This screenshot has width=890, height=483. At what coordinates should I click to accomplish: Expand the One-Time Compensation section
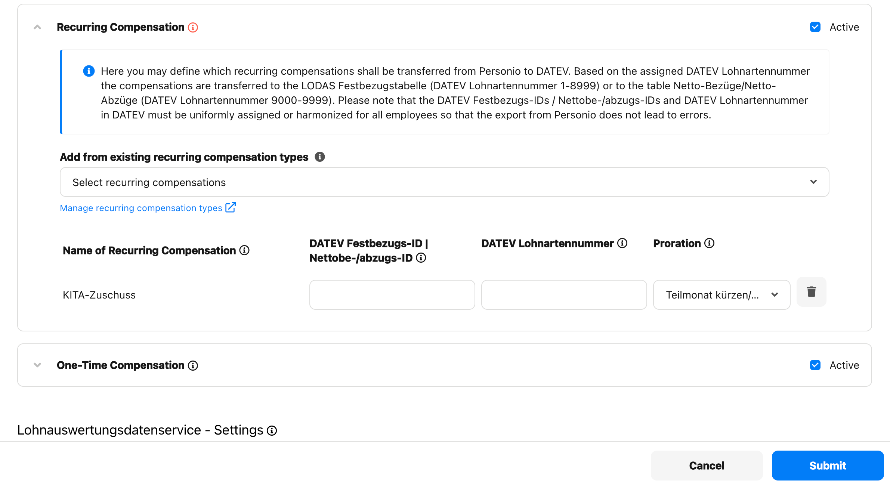pyautogui.click(x=37, y=365)
